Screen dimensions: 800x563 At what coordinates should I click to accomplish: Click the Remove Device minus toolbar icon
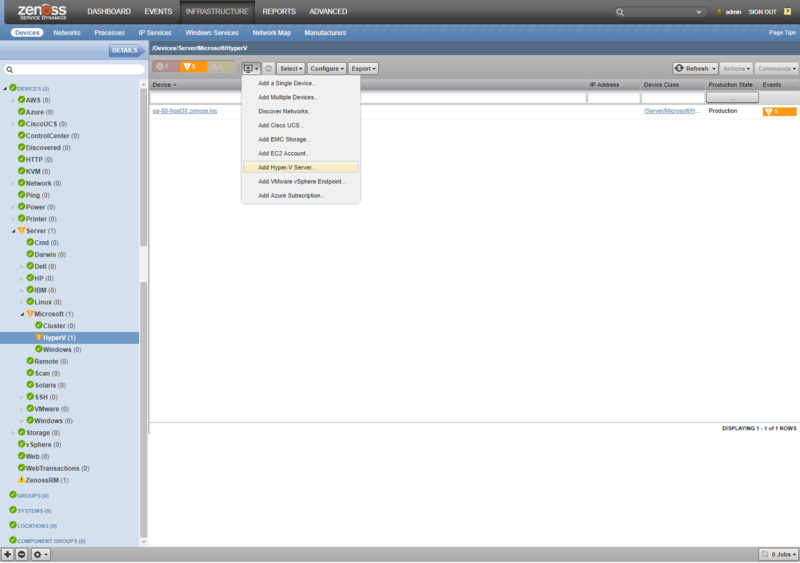(269, 68)
